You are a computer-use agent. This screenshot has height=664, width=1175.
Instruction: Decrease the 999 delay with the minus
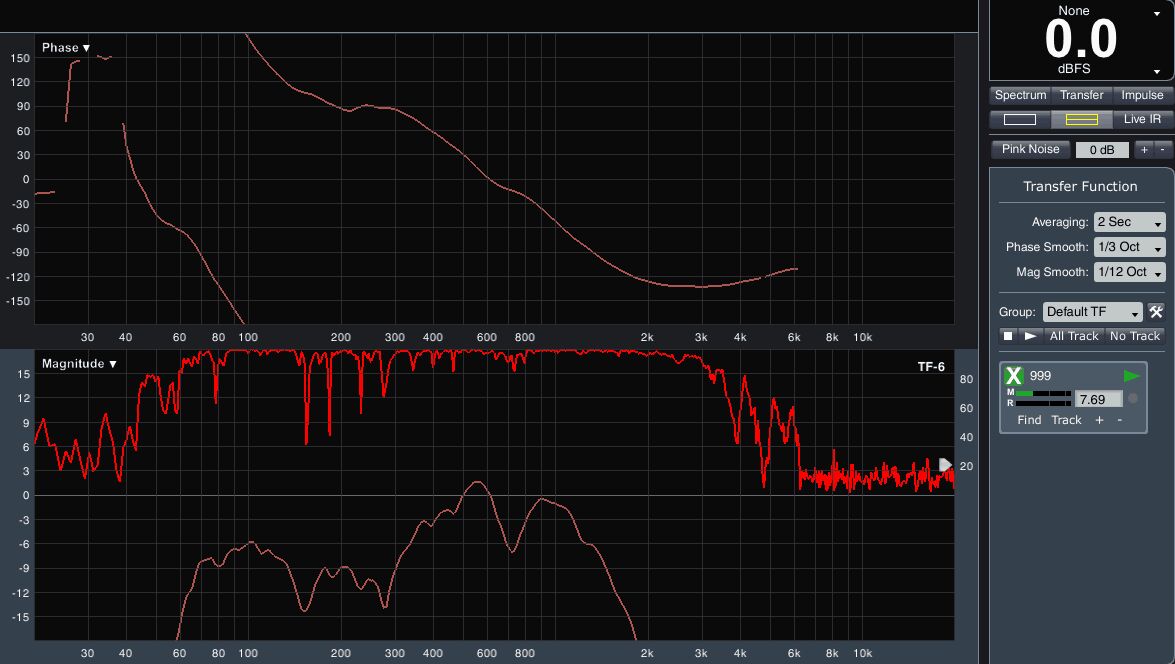coord(1120,420)
